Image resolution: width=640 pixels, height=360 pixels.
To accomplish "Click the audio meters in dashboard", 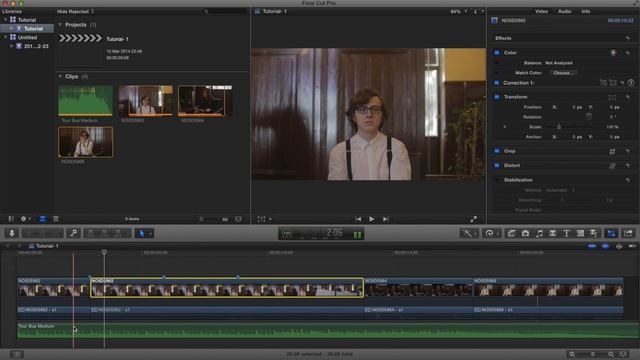I will 358,234.
